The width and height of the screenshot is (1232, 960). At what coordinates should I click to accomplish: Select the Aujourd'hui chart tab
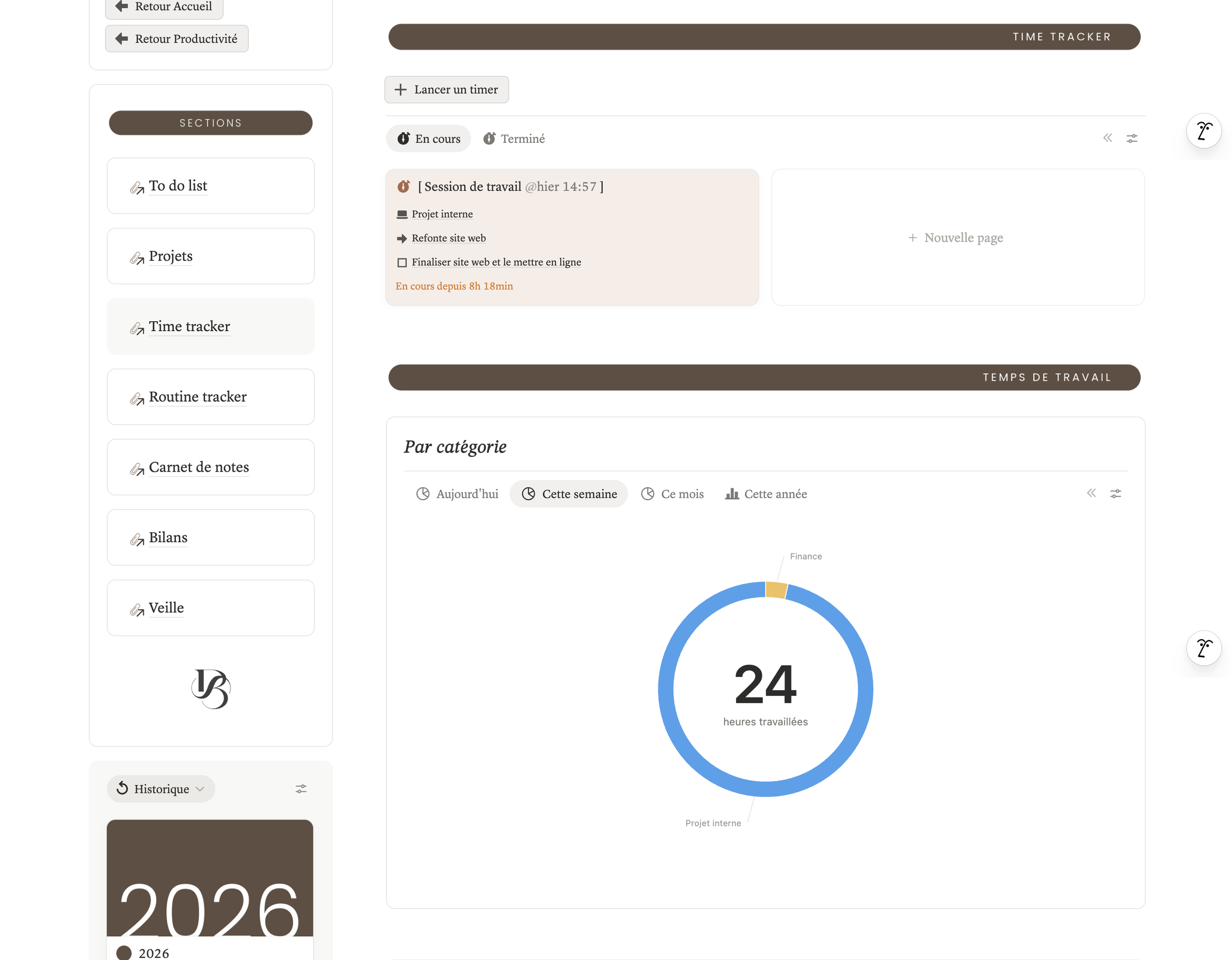457,494
